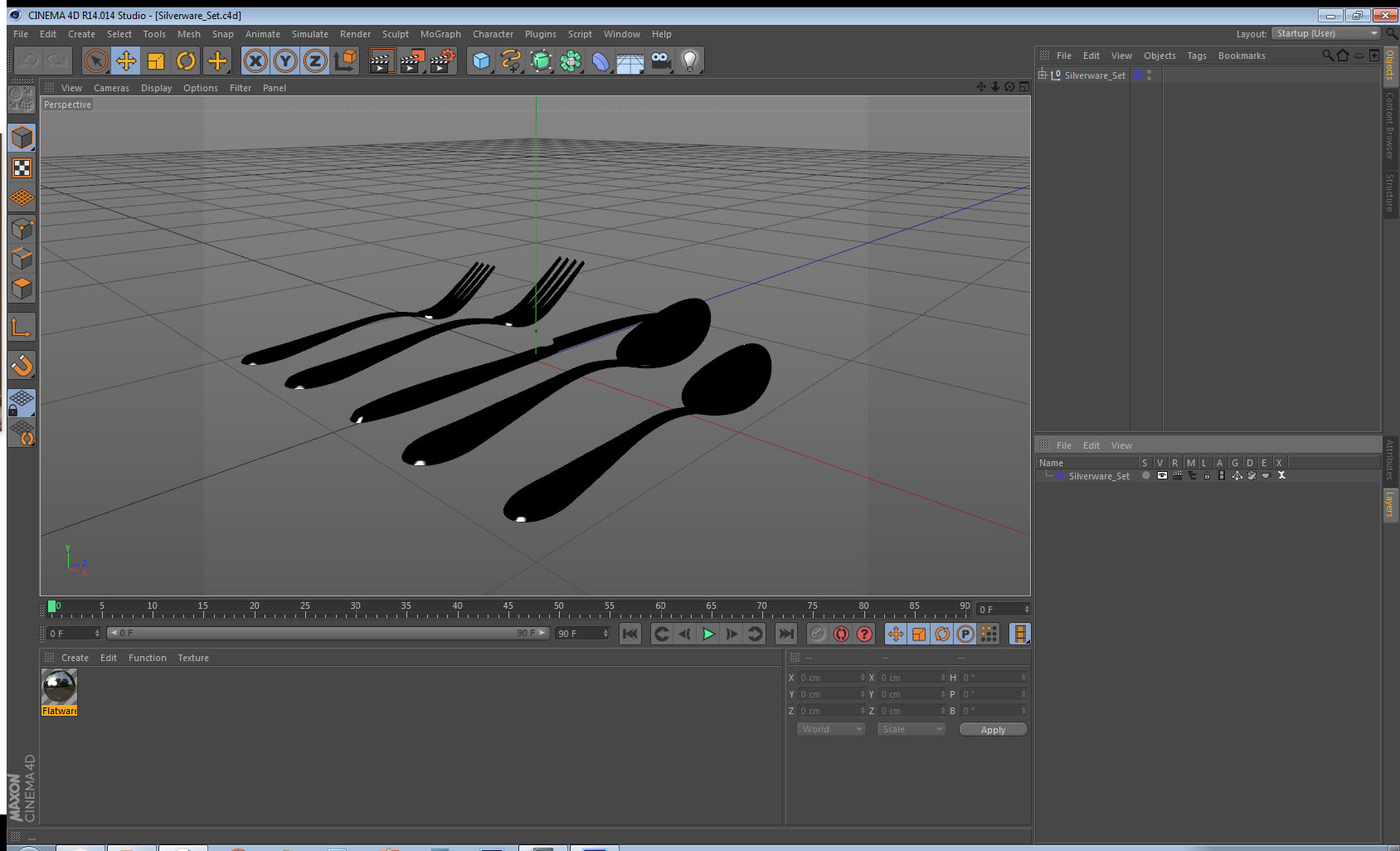Screen dimensions: 1400x851
Task: Switch to Model mode in left palette
Action: [x=22, y=138]
